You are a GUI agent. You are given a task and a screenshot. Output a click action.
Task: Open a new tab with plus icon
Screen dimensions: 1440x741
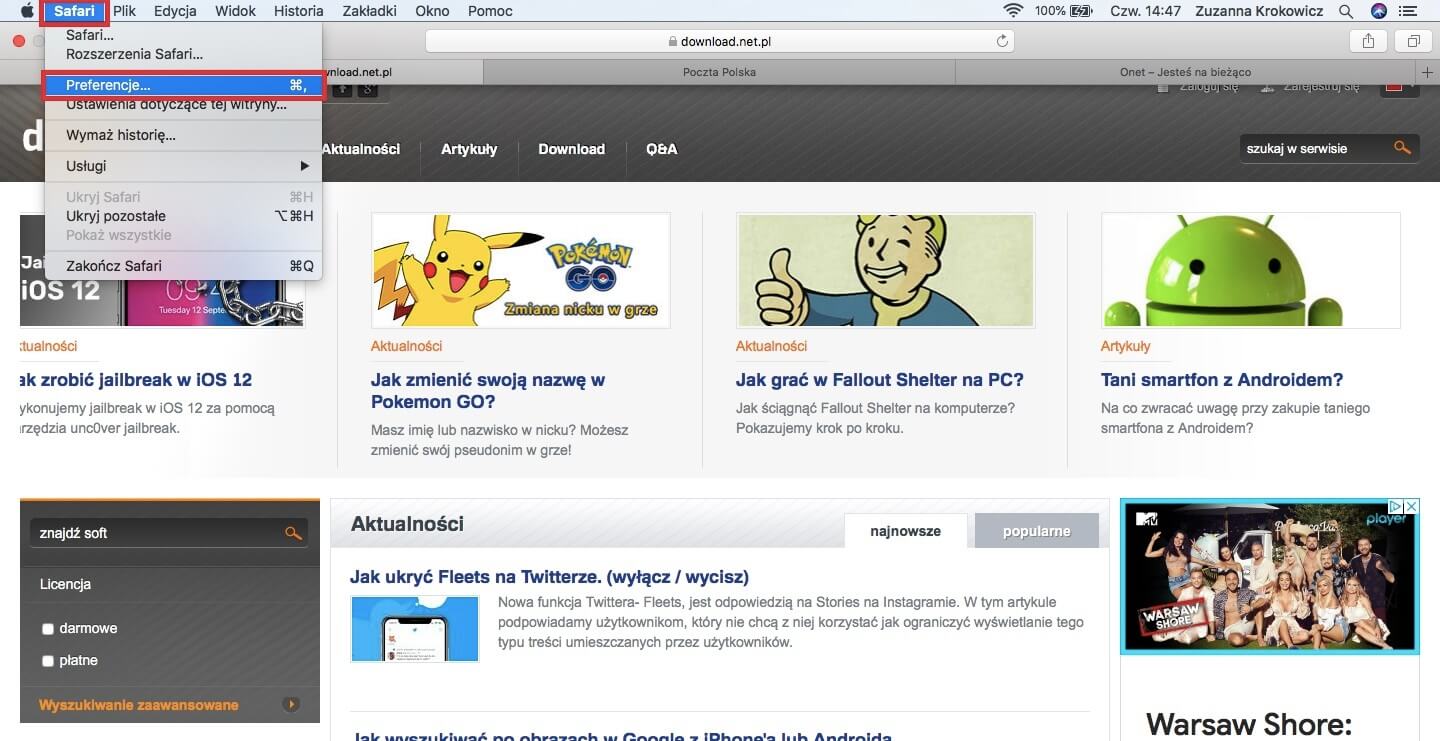[1428, 72]
